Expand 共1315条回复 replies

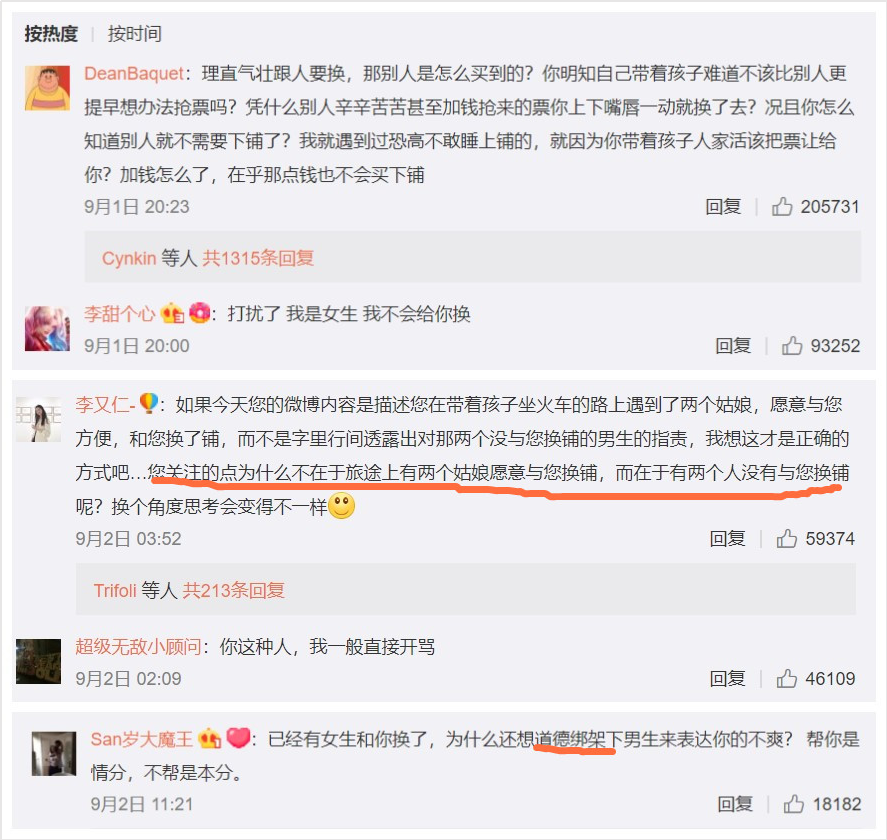[x=258, y=258]
